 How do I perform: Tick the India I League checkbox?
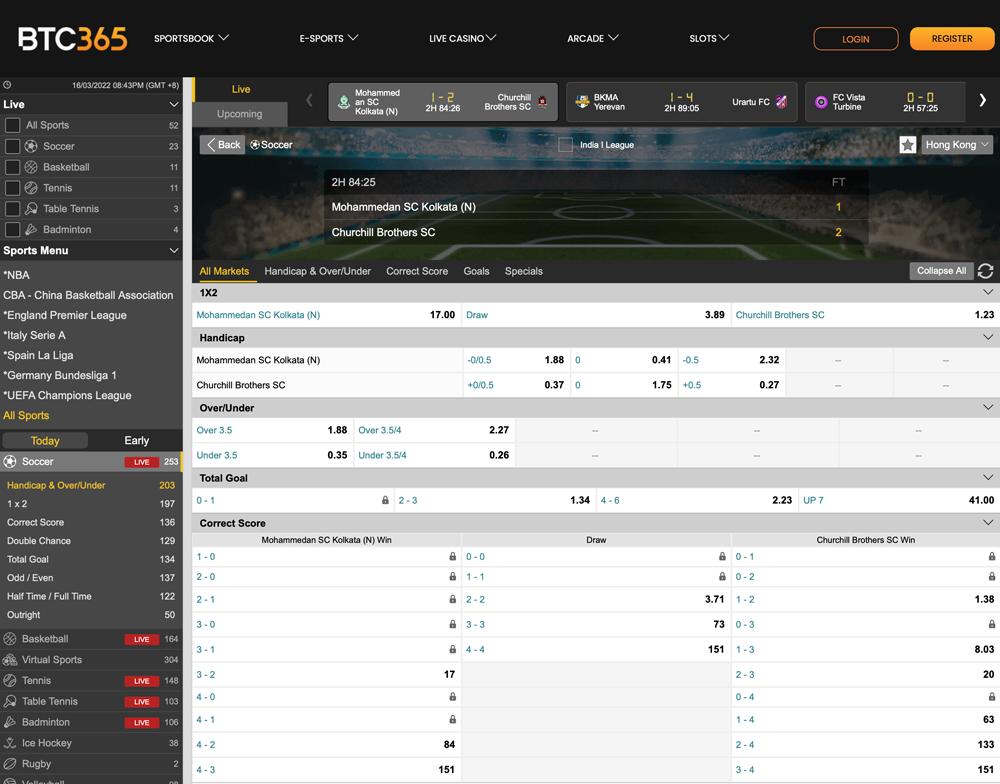click(x=565, y=145)
